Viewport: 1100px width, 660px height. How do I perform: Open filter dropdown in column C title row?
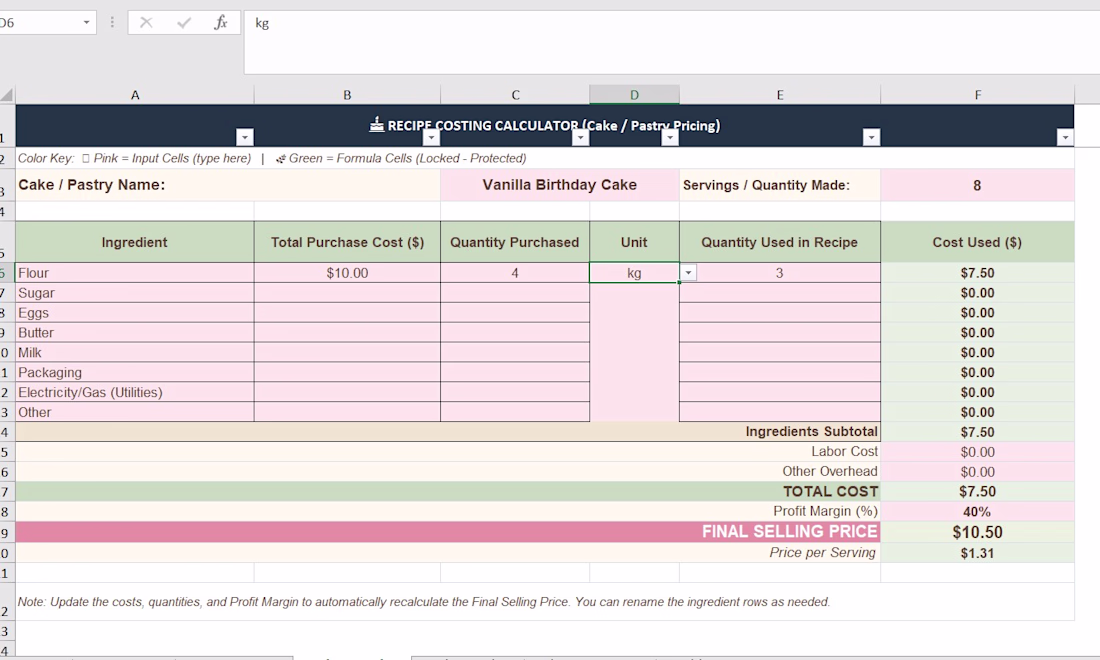[x=580, y=137]
